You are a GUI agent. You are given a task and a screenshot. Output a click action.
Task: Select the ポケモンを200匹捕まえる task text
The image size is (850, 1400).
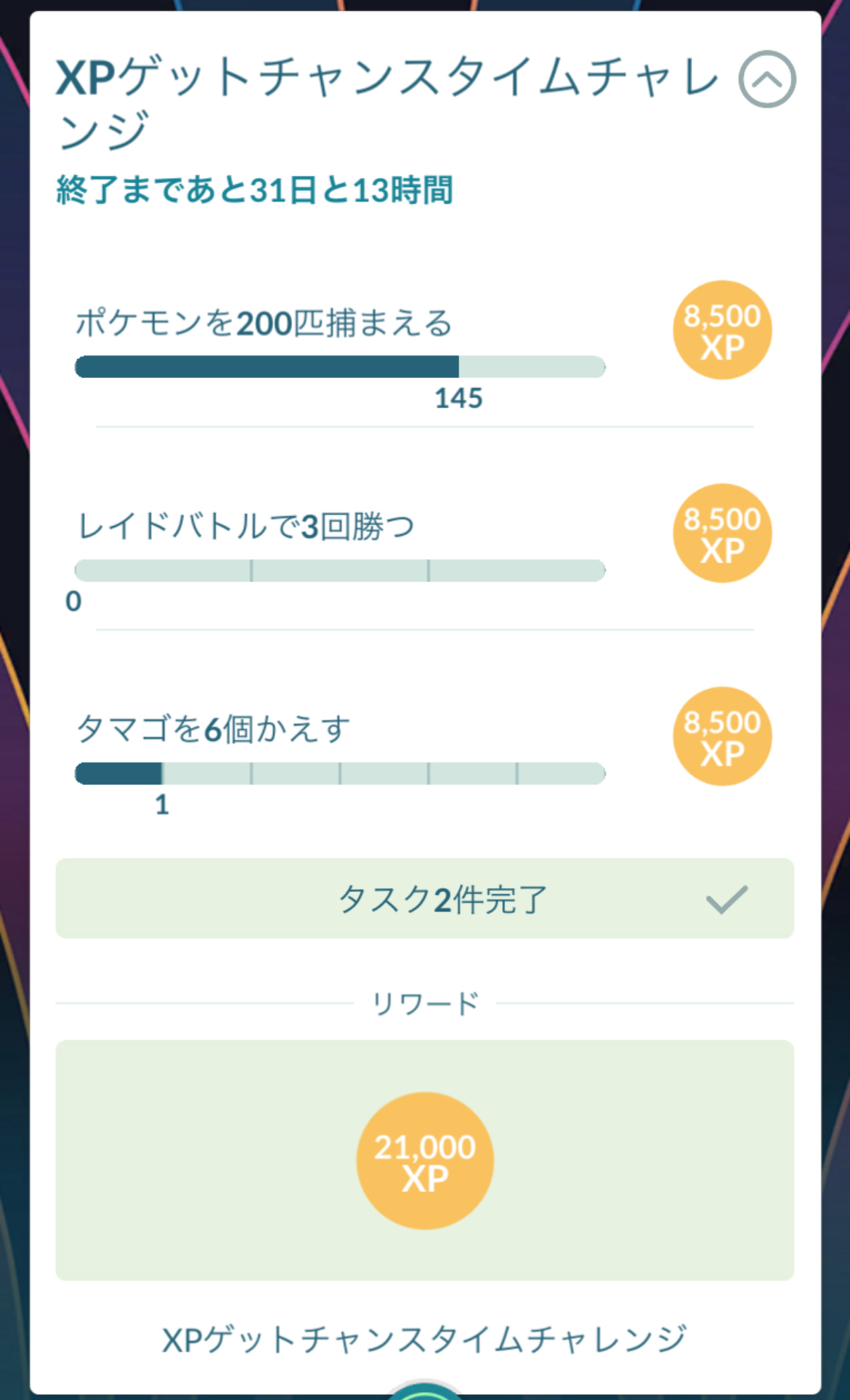(x=264, y=323)
